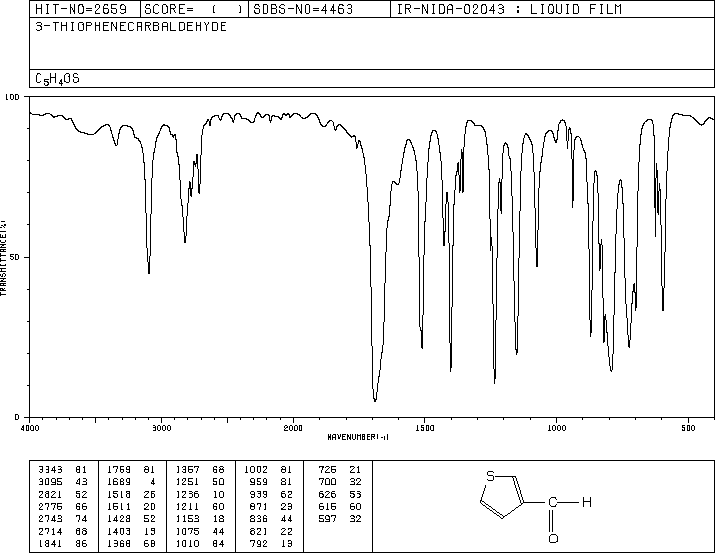Screen dimensions: 715x553
Task: Click the SDBS-NO=4463 header entry
Action: [303, 10]
